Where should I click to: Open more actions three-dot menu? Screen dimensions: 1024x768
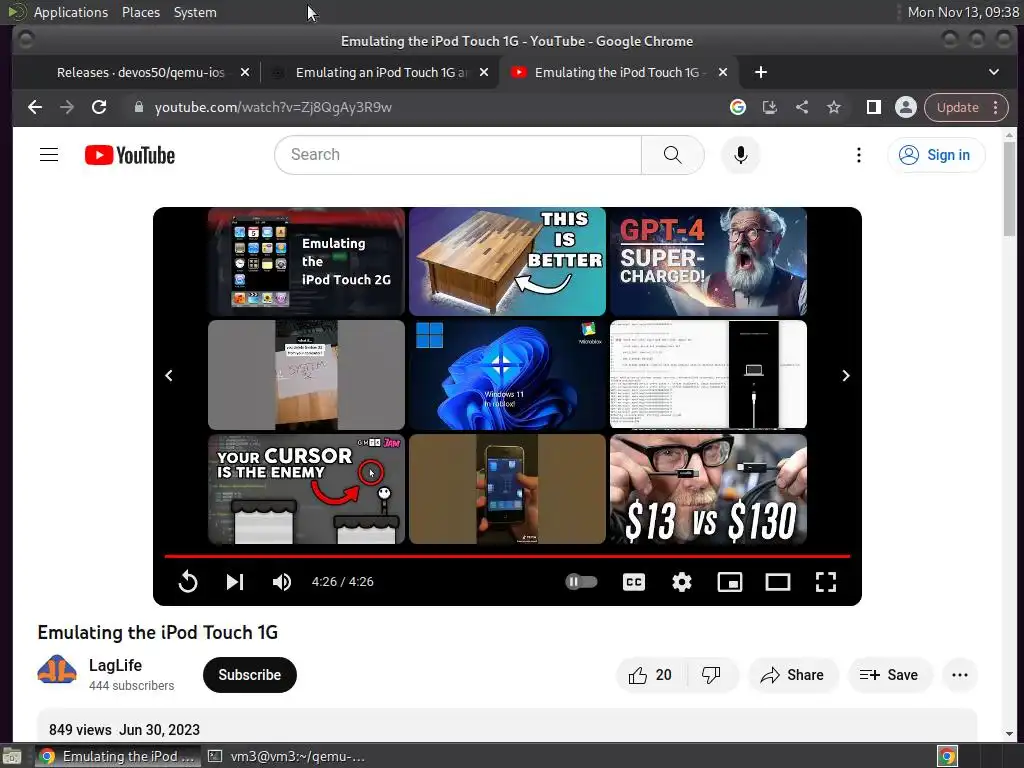click(960, 675)
